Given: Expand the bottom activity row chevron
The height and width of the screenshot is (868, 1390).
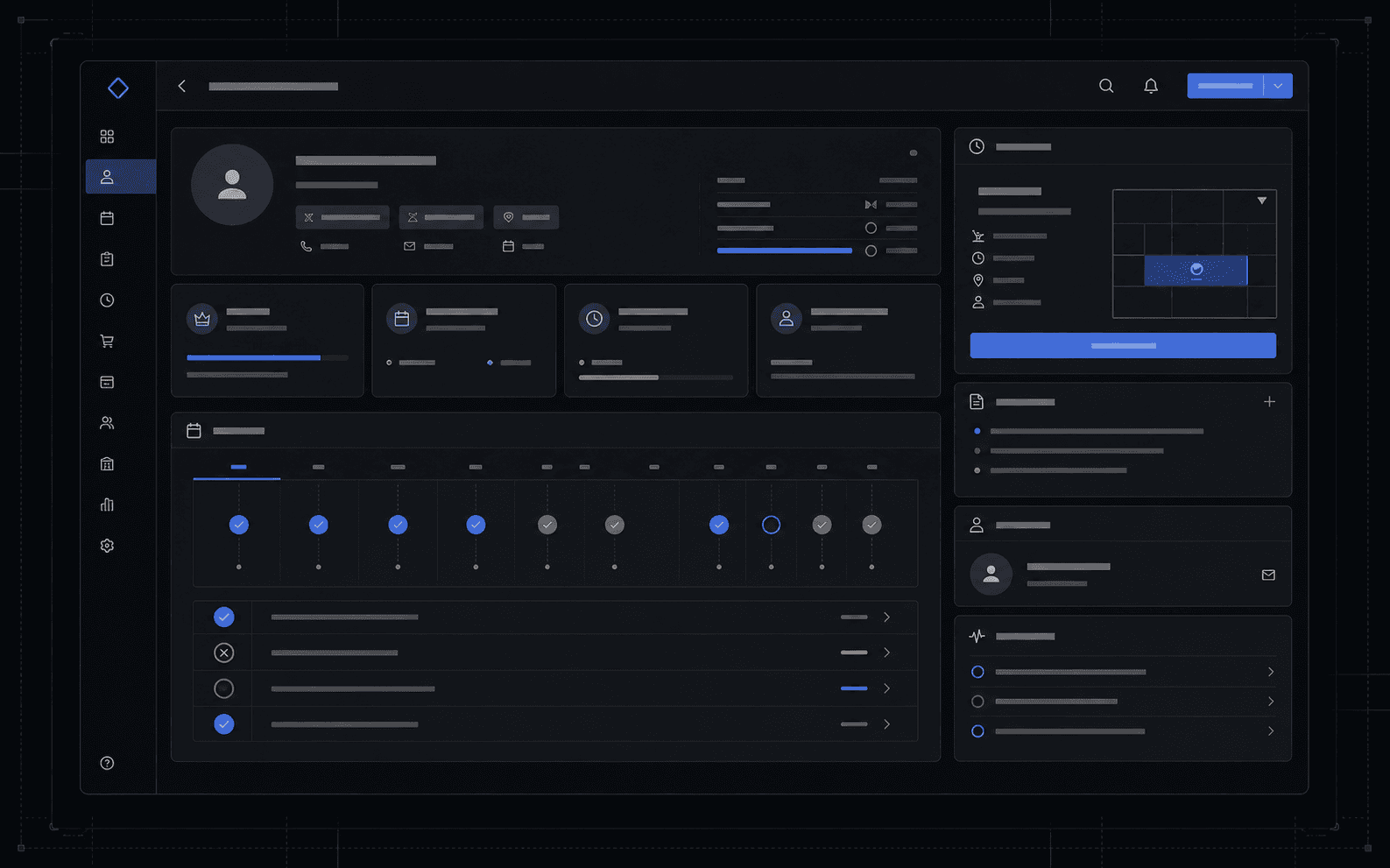Looking at the screenshot, I should coord(1271,731).
